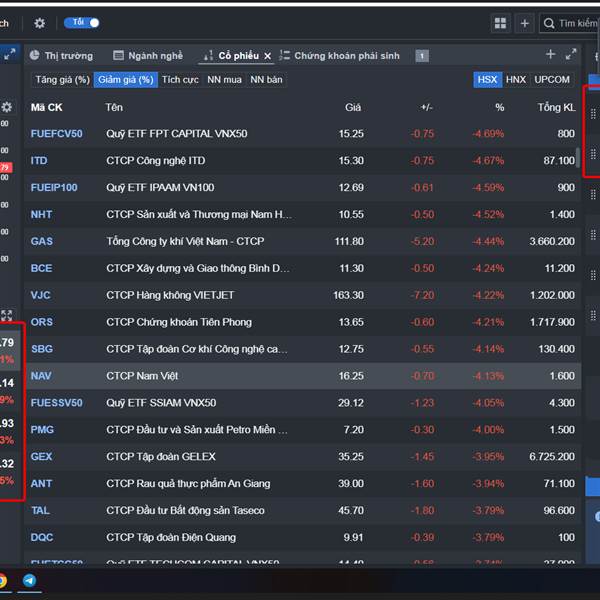Choose the UPCOM exchange
Screen dimensions: 600x600
coord(552,80)
